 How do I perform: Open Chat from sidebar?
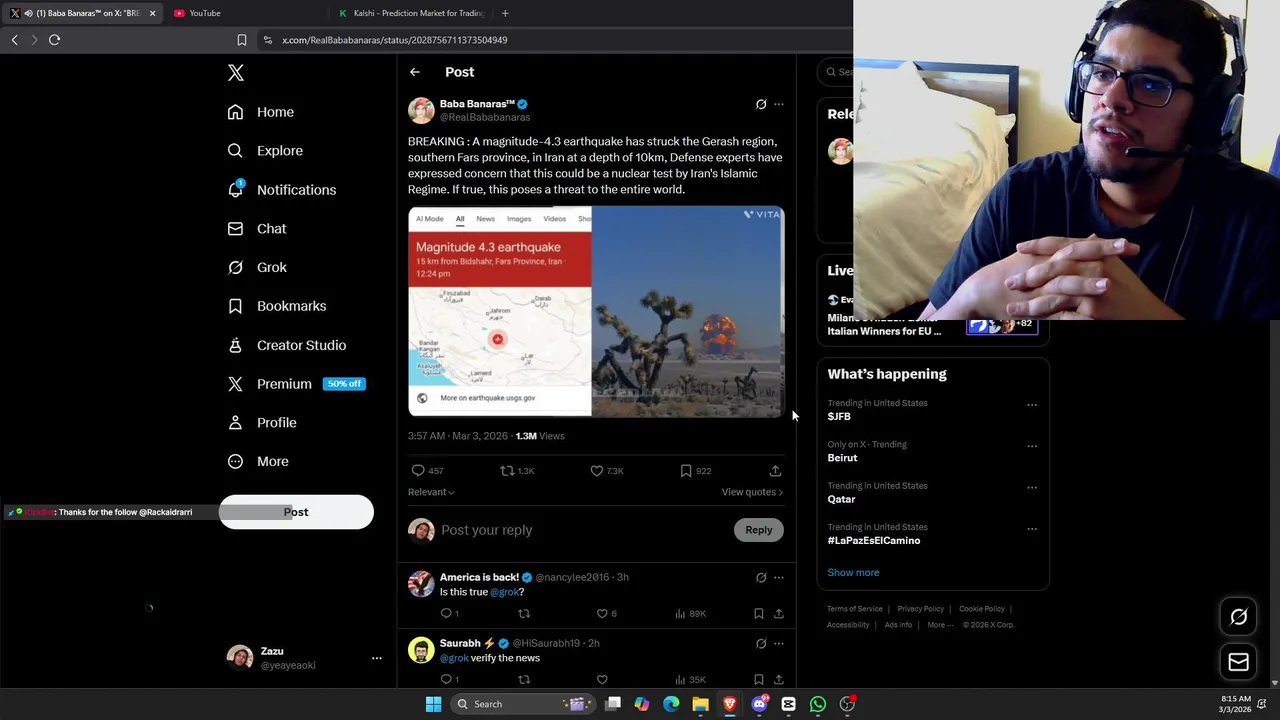(x=257, y=229)
